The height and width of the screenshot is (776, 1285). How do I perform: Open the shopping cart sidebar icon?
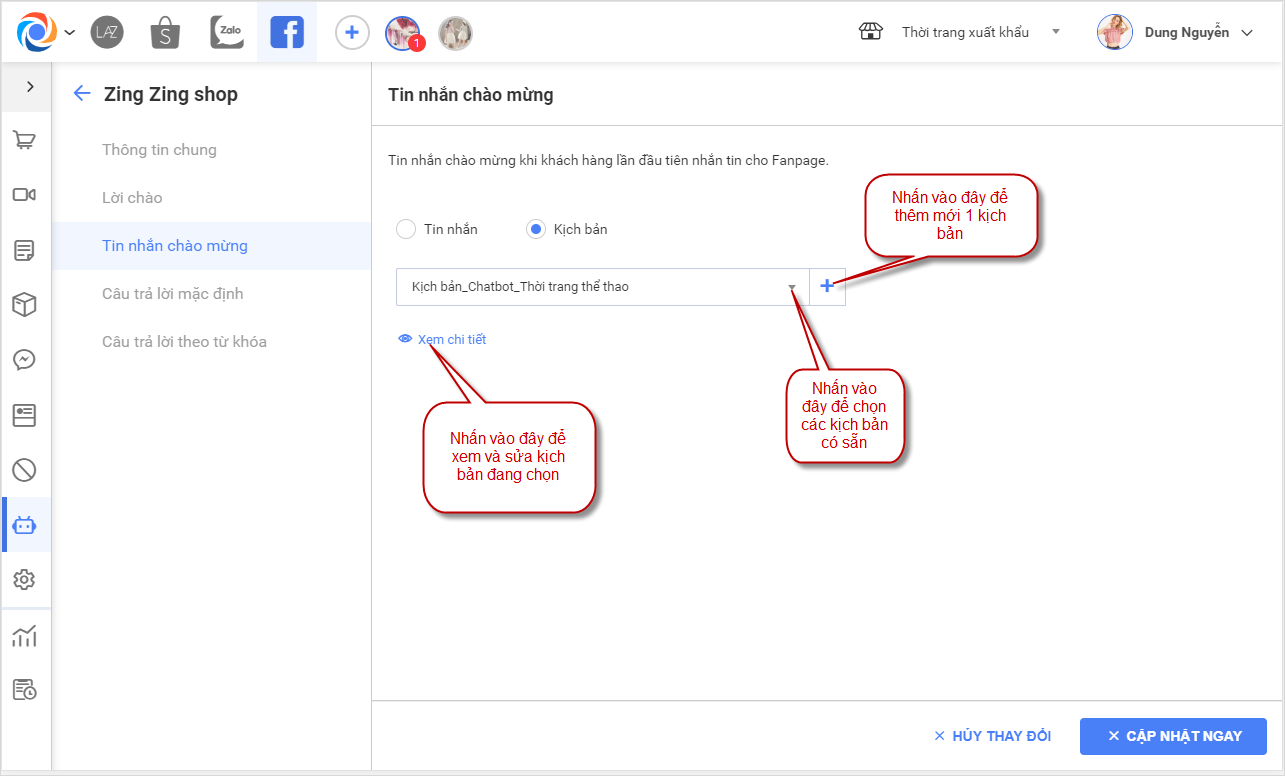(x=25, y=140)
